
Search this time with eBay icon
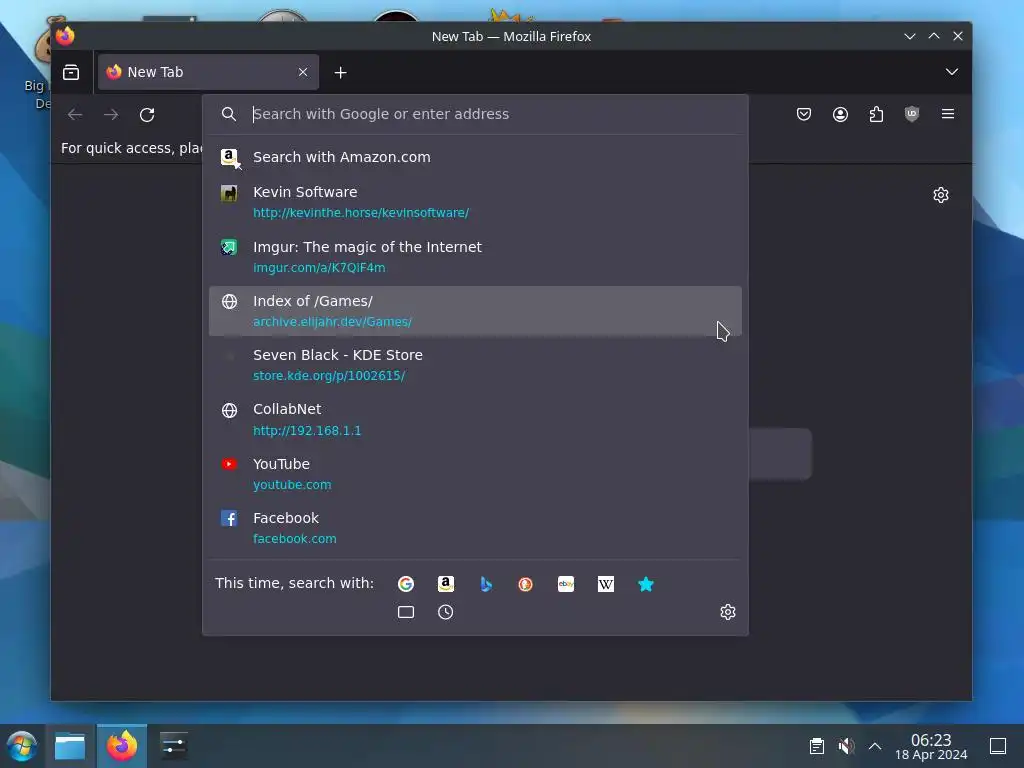(566, 584)
